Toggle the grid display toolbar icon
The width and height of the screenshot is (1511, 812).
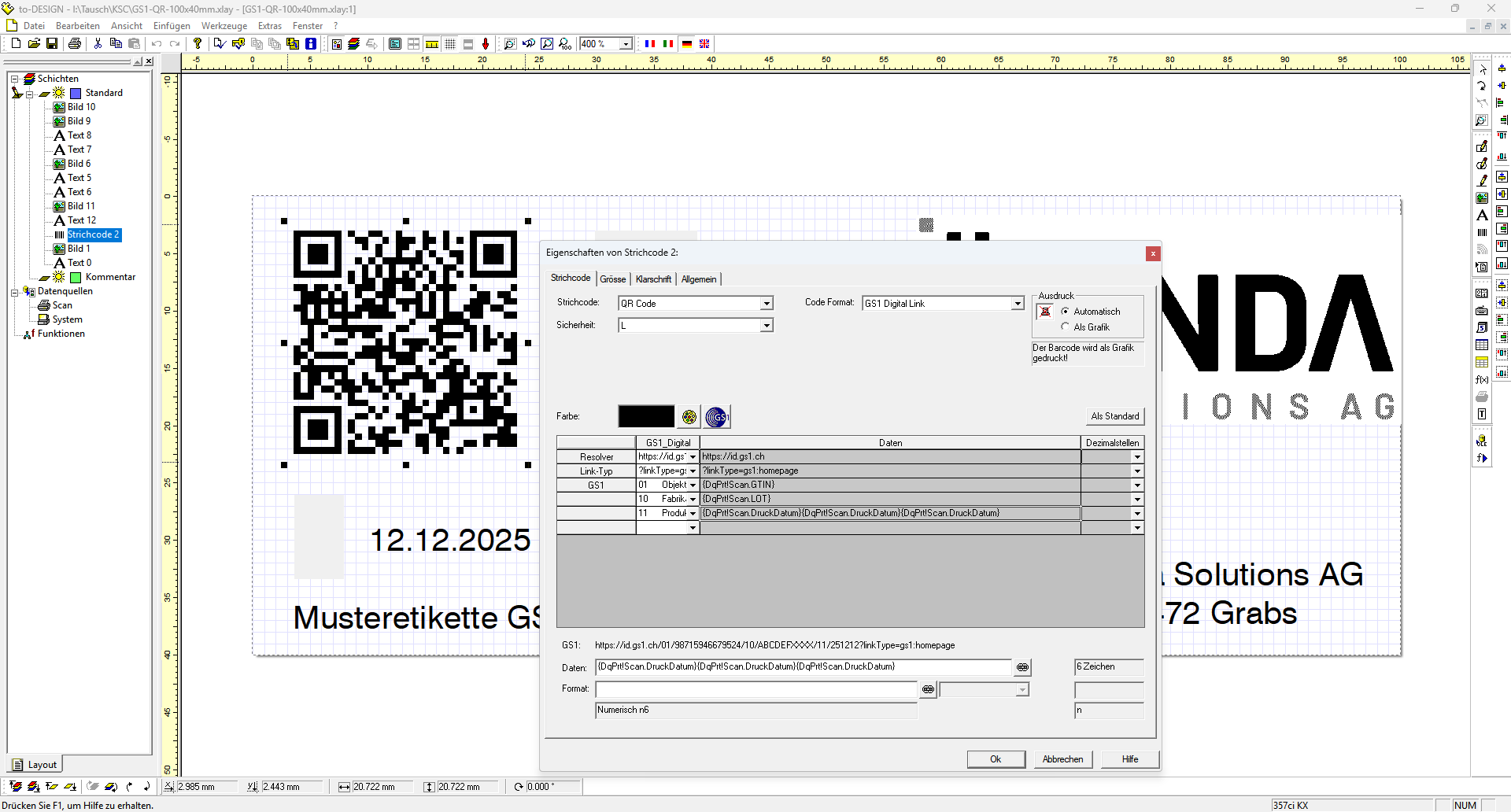pos(450,44)
